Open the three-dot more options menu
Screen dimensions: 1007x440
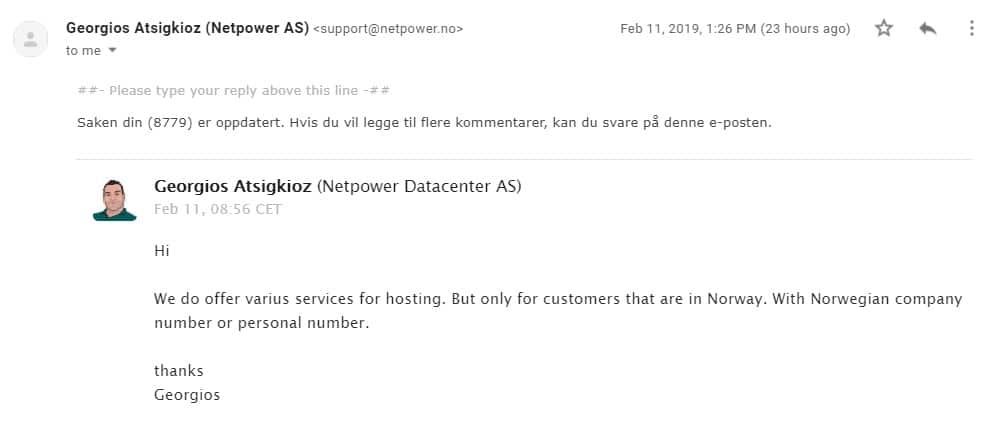coord(972,28)
